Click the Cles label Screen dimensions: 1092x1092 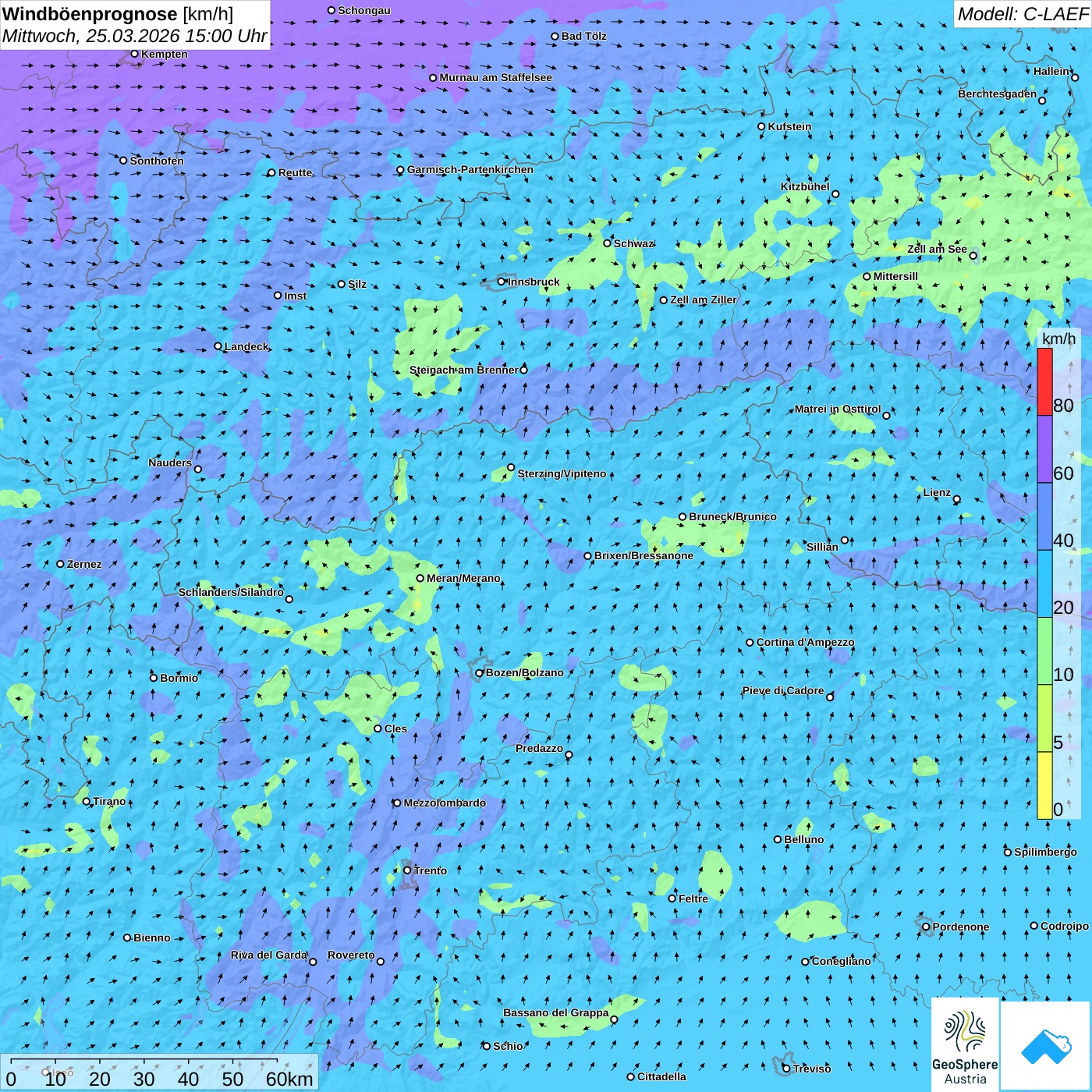click(395, 729)
